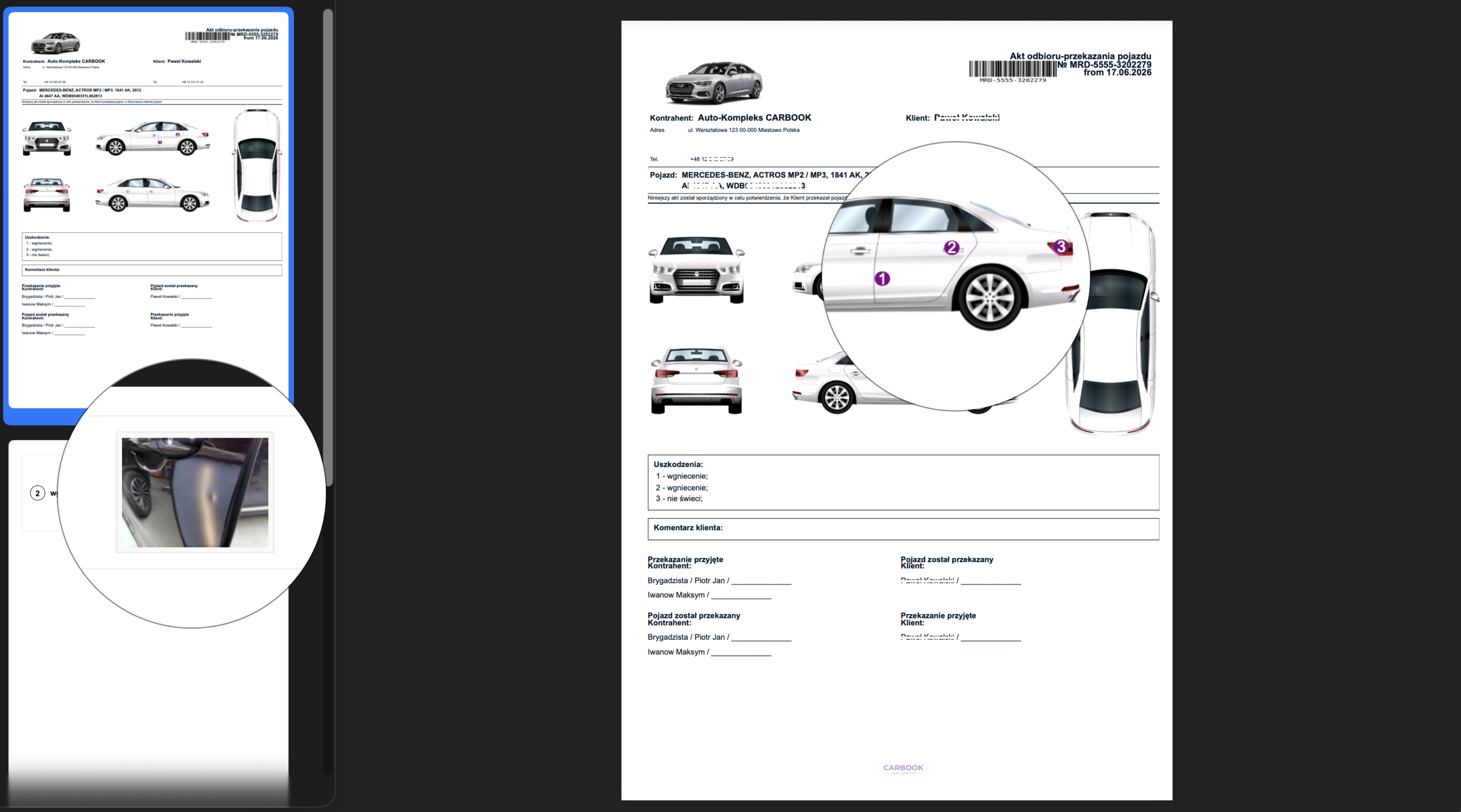Click the top-down car diagram on main page
This screenshot has height=812, width=1461.
coord(1111,323)
